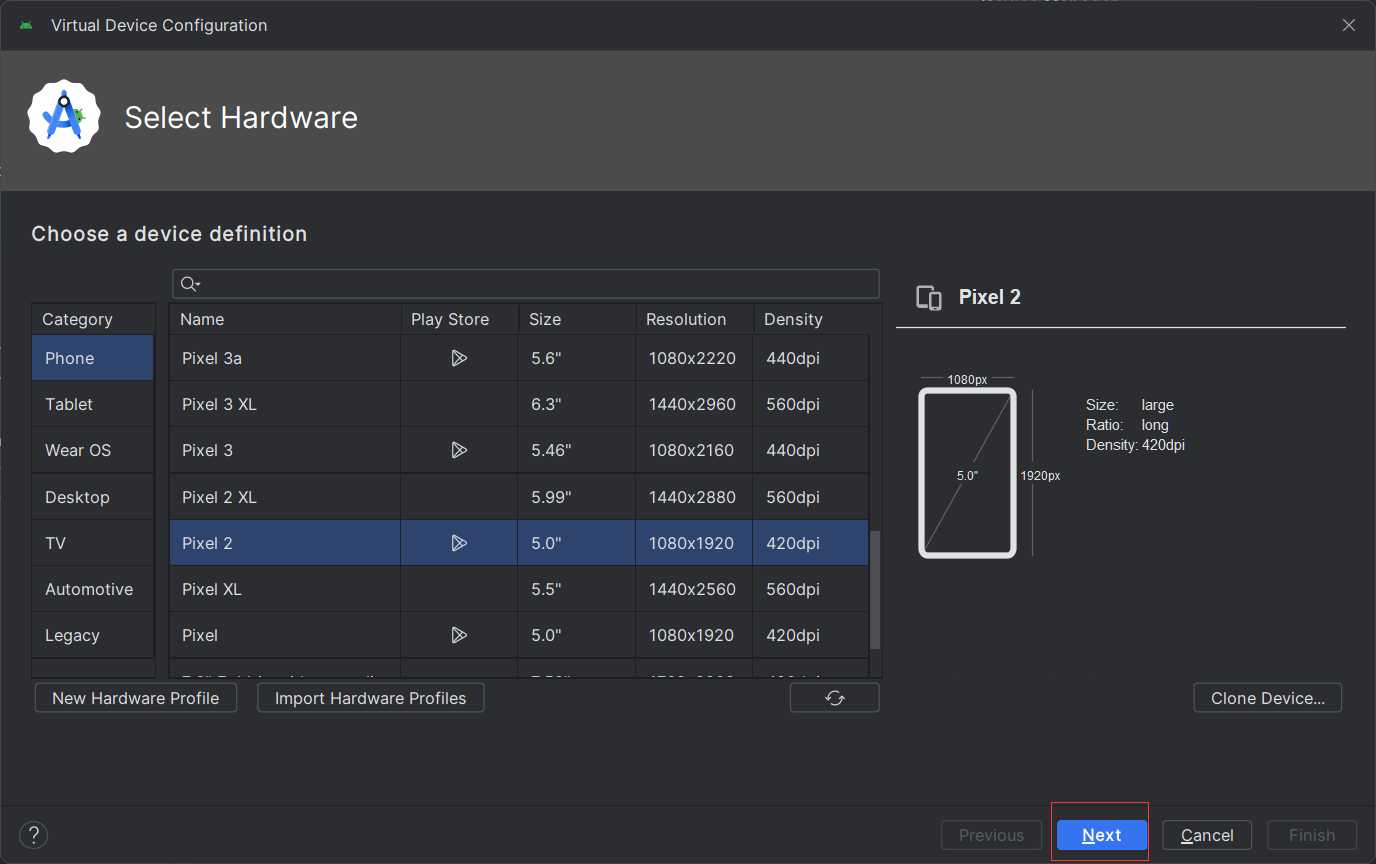This screenshot has height=864, width=1376.
Task: Select the Legacy category
Action: [93, 635]
